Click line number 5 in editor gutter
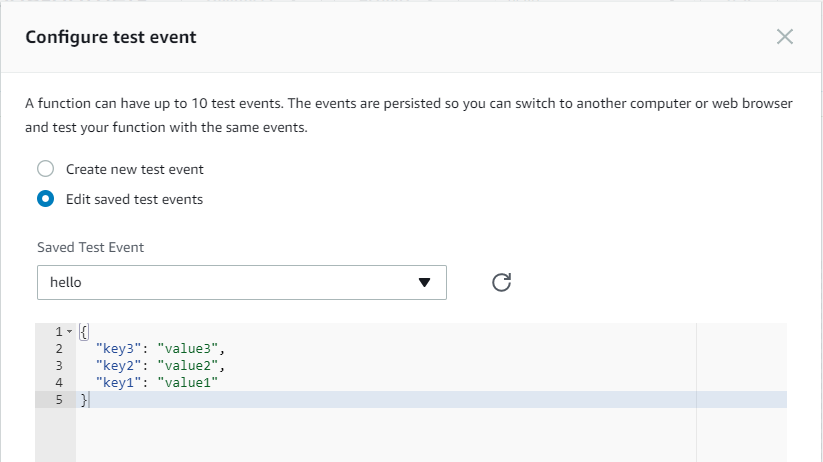 [59, 400]
